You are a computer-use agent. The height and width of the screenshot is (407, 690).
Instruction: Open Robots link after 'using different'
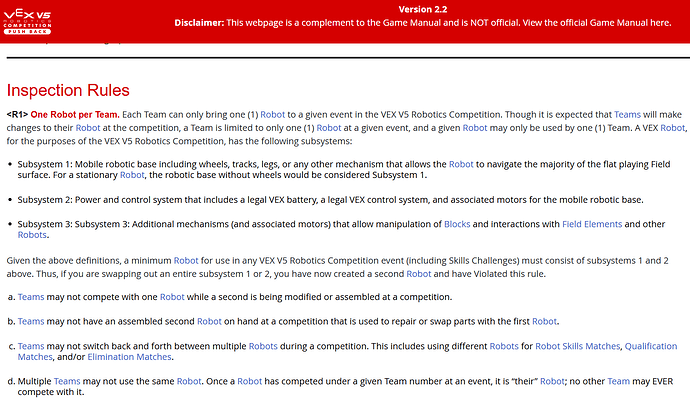pyautogui.click(x=504, y=347)
